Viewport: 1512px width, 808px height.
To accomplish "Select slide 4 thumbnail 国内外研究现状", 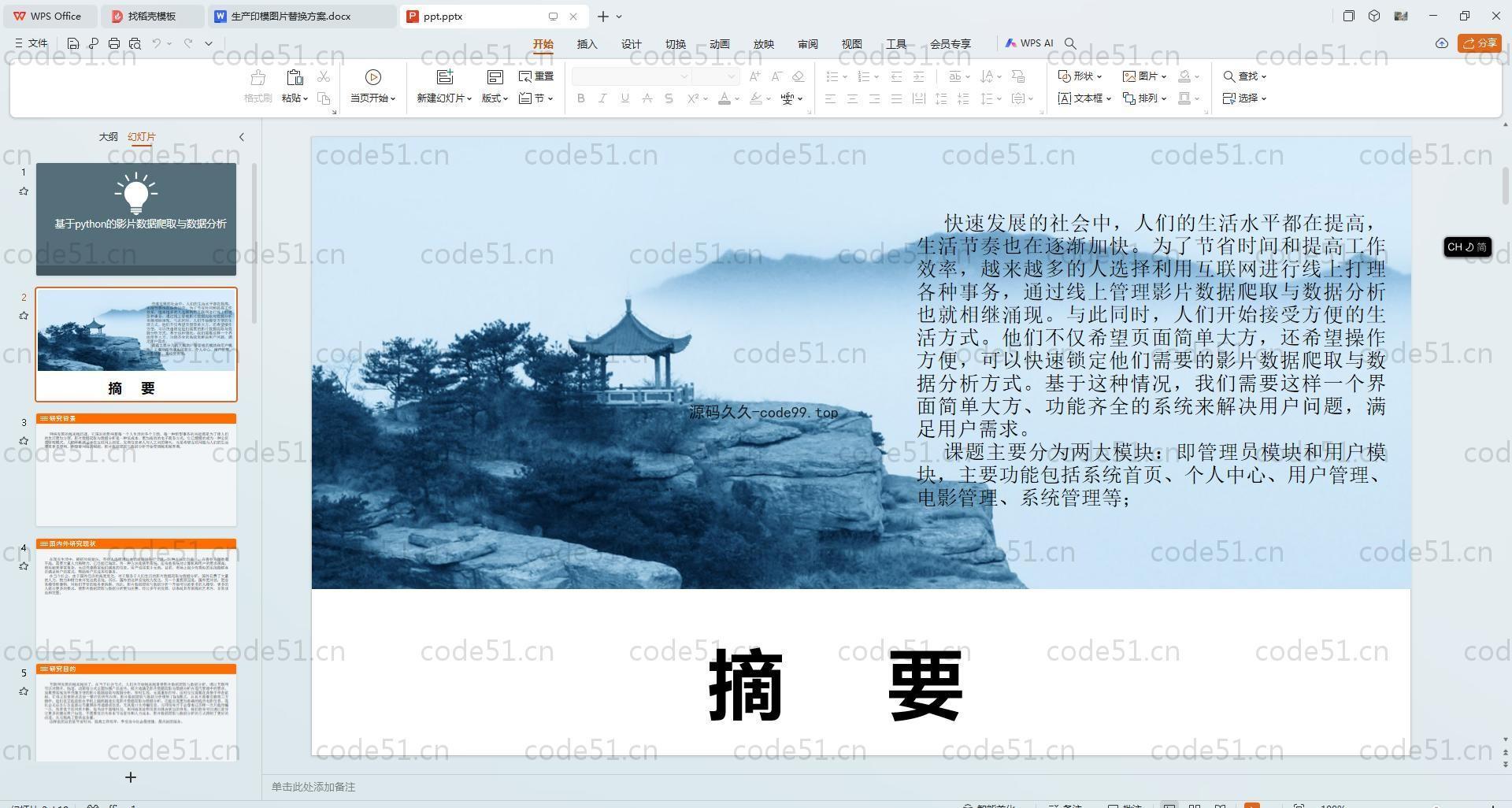I will 136,595.
